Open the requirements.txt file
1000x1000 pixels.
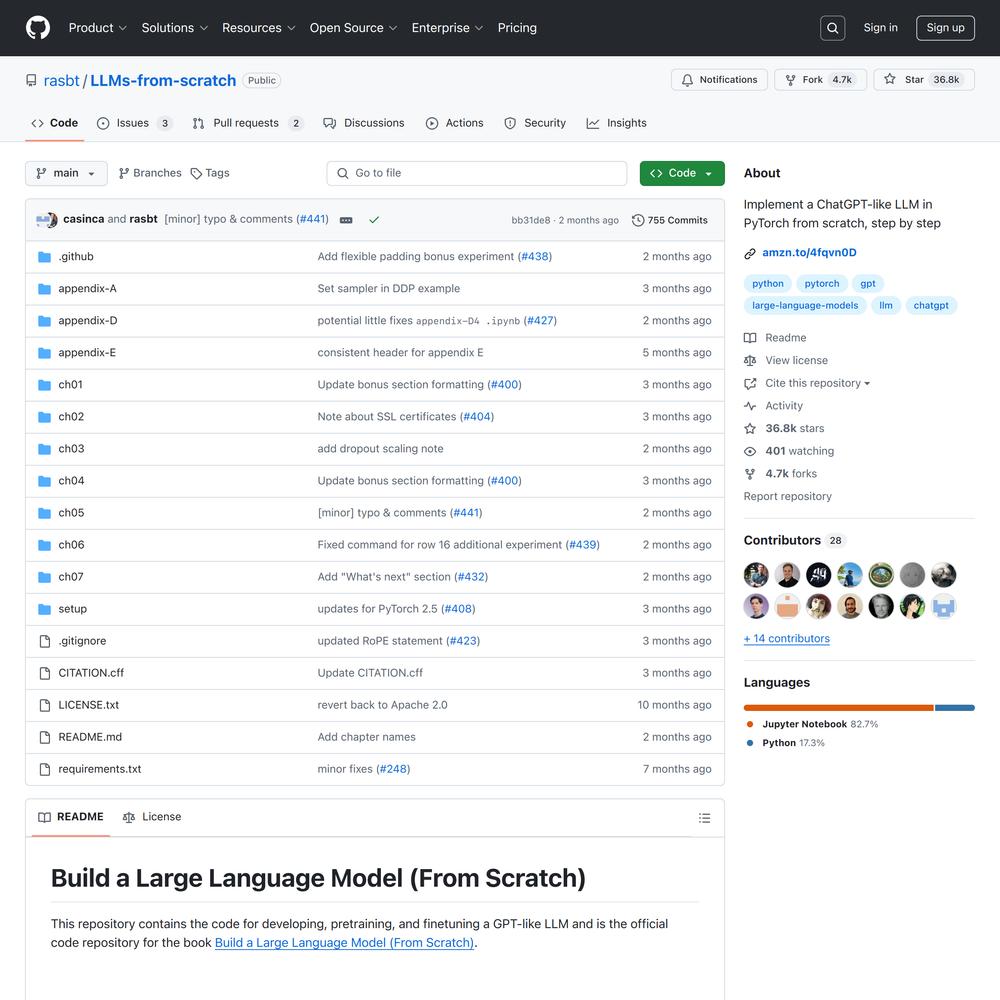coord(100,769)
